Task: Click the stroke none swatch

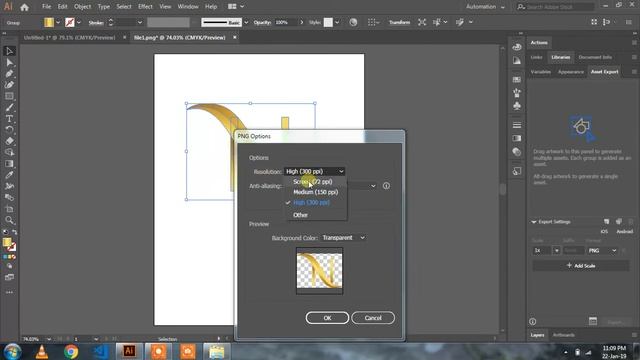Action: [70, 22]
